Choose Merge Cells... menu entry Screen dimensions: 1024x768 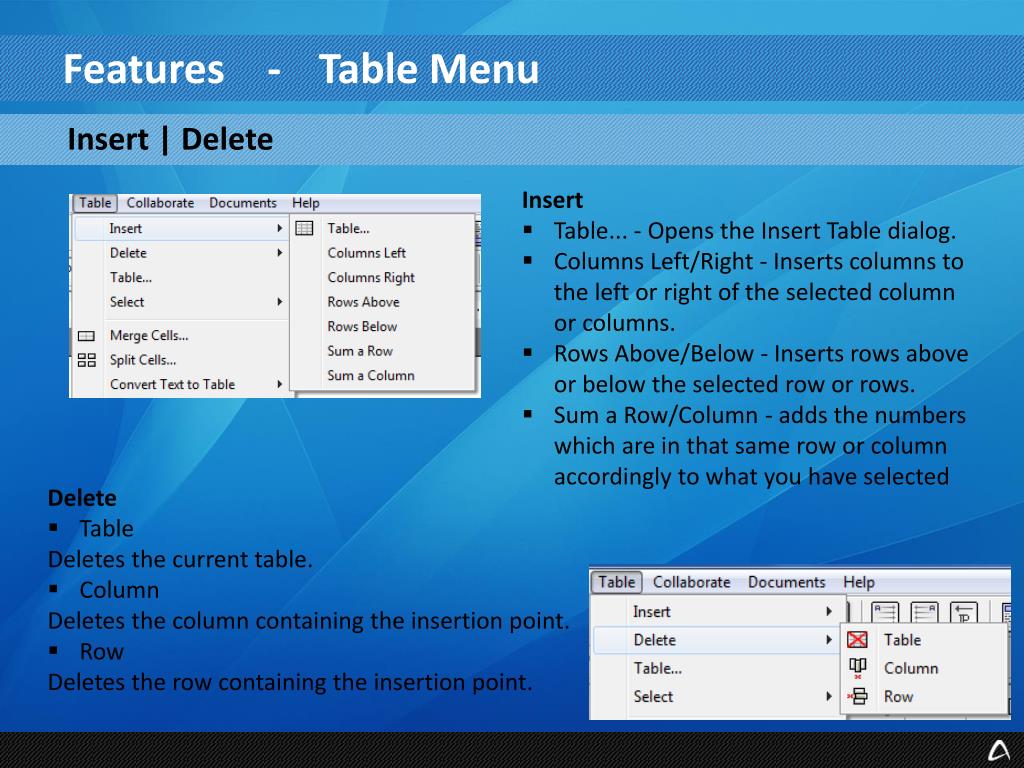coord(181,336)
